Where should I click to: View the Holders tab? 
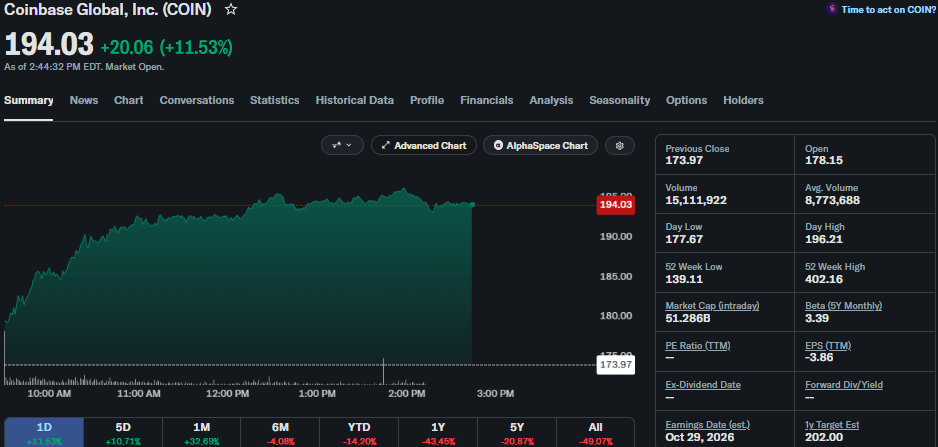point(743,101)
